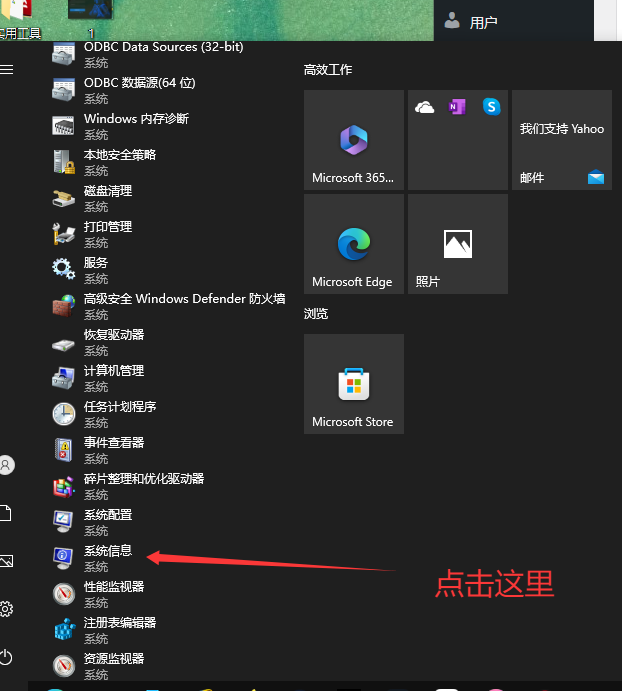Open the Yahoo Mail (邮件) tile
The image size is (622, 691).
(x=562, y=140)
